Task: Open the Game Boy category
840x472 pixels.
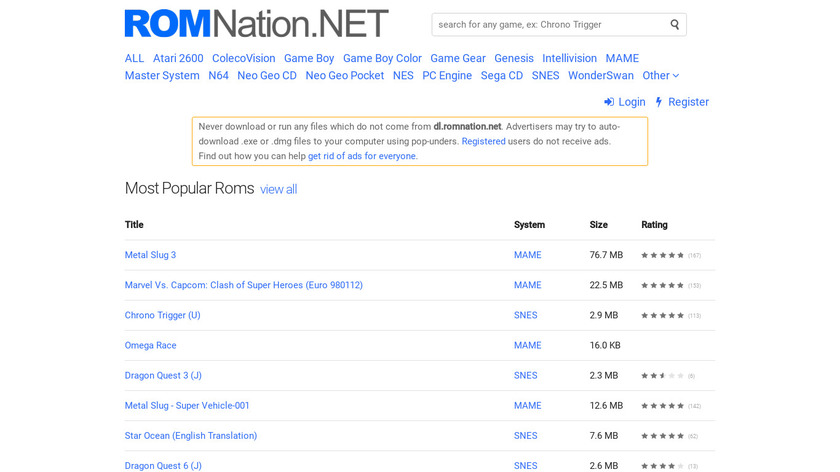Action: point(309,58)
